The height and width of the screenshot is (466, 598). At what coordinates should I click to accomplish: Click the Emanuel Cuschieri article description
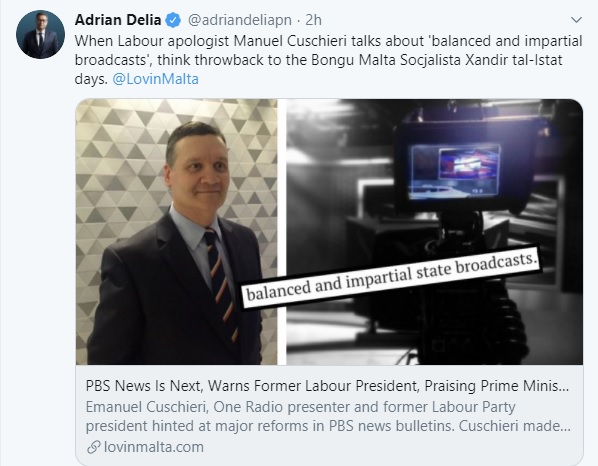click(328, 416)
